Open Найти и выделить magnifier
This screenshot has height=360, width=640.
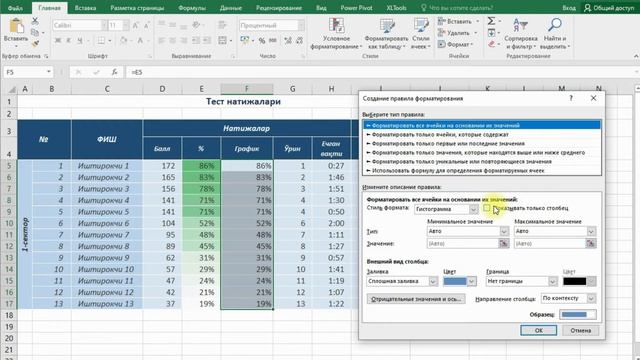[554, 33]
